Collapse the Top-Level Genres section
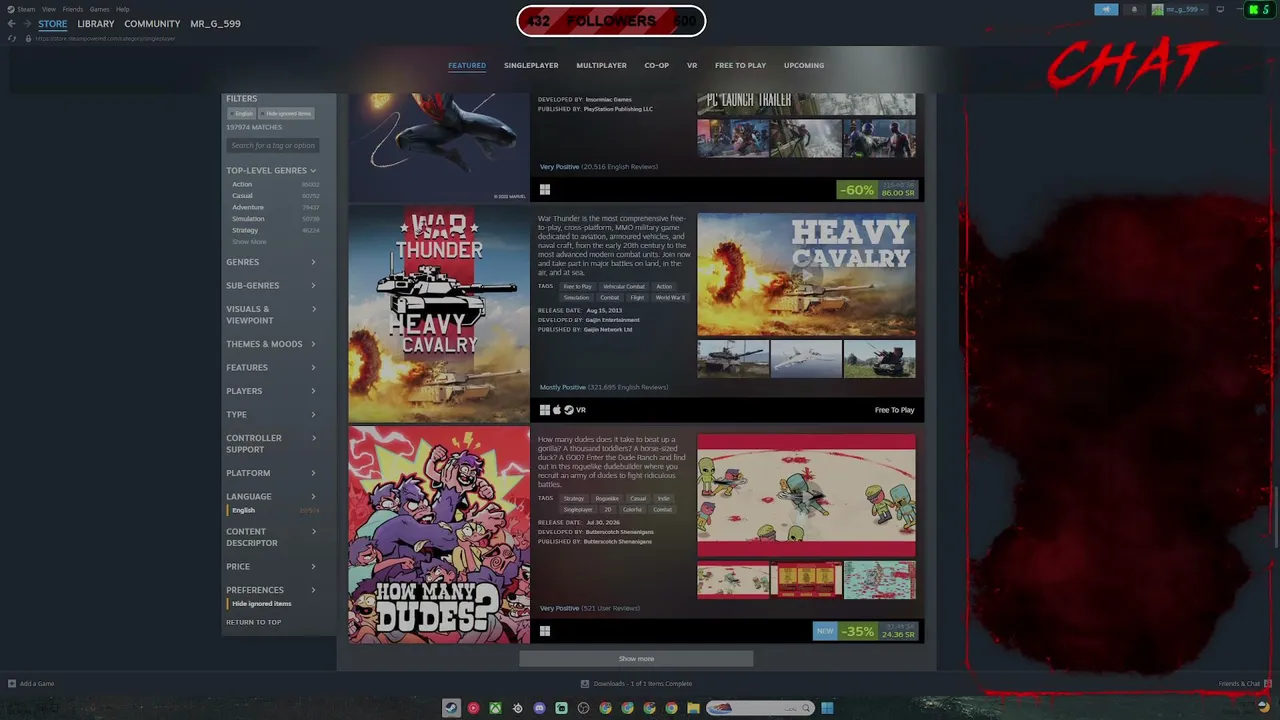Viewport: 1280px width, 720px height. click(x=271, y=171)
